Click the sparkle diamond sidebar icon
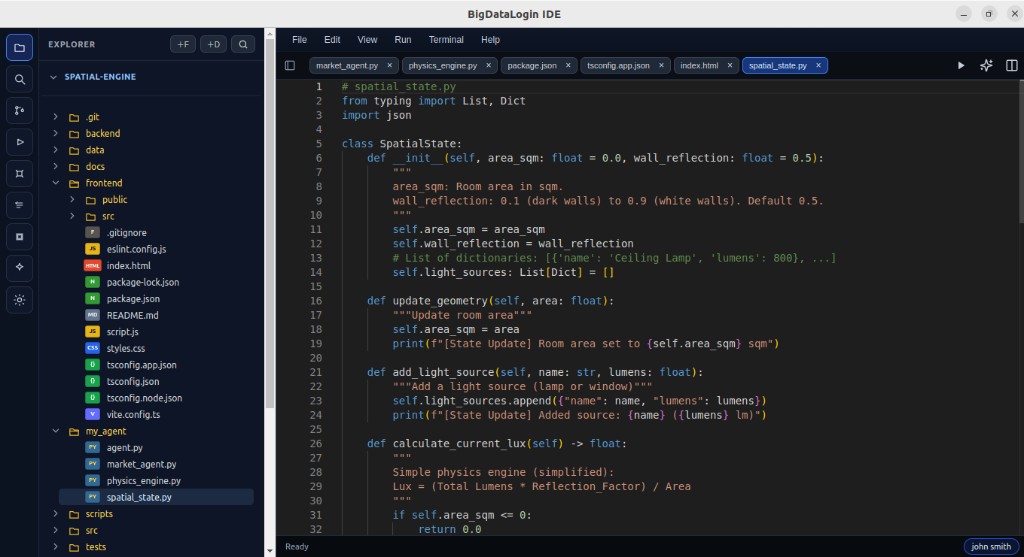Image resolution: width=1024 pixels, height=557 pixels. click(20, 267)
